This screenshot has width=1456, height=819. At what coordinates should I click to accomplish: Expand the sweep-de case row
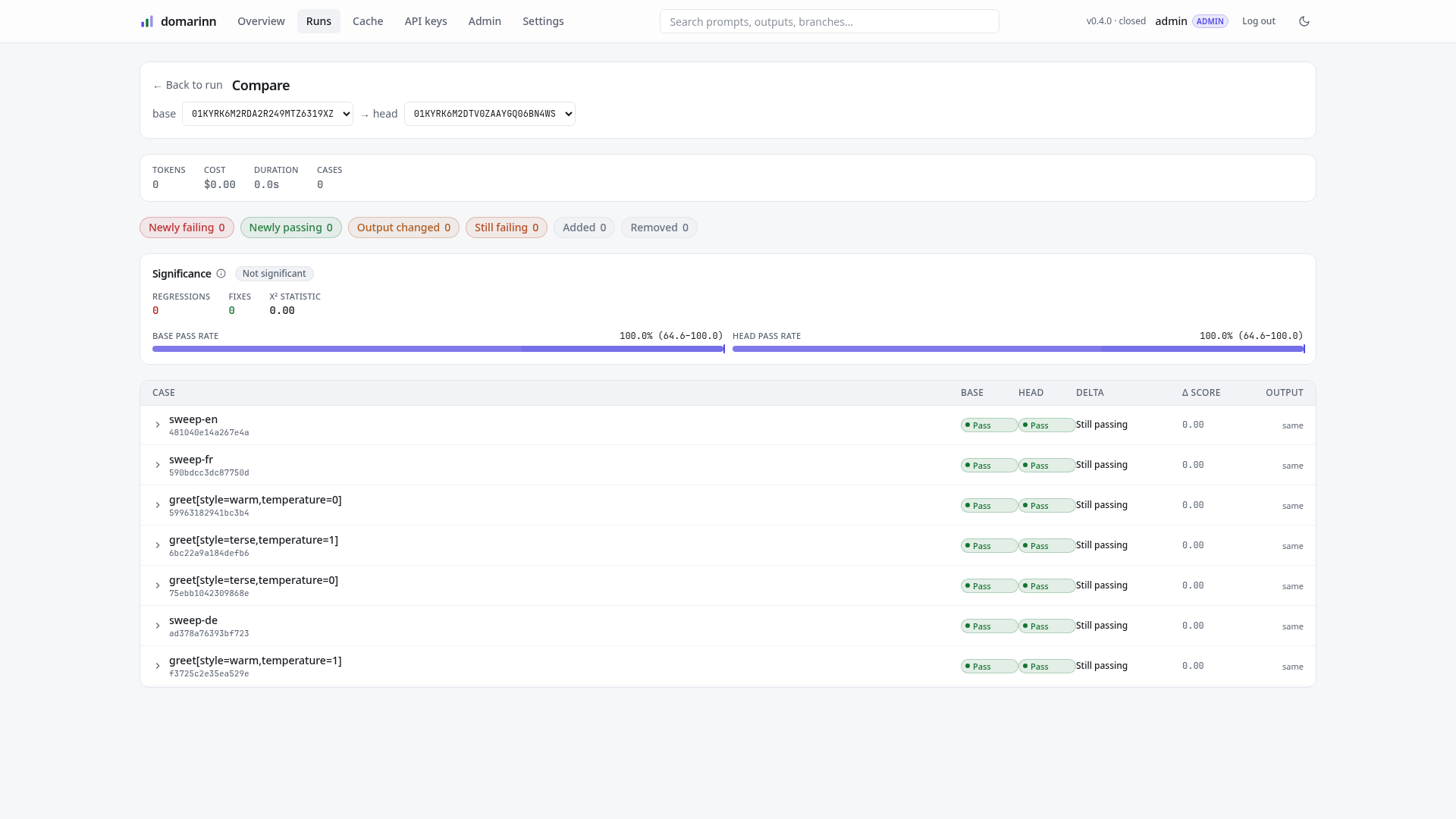158,626
